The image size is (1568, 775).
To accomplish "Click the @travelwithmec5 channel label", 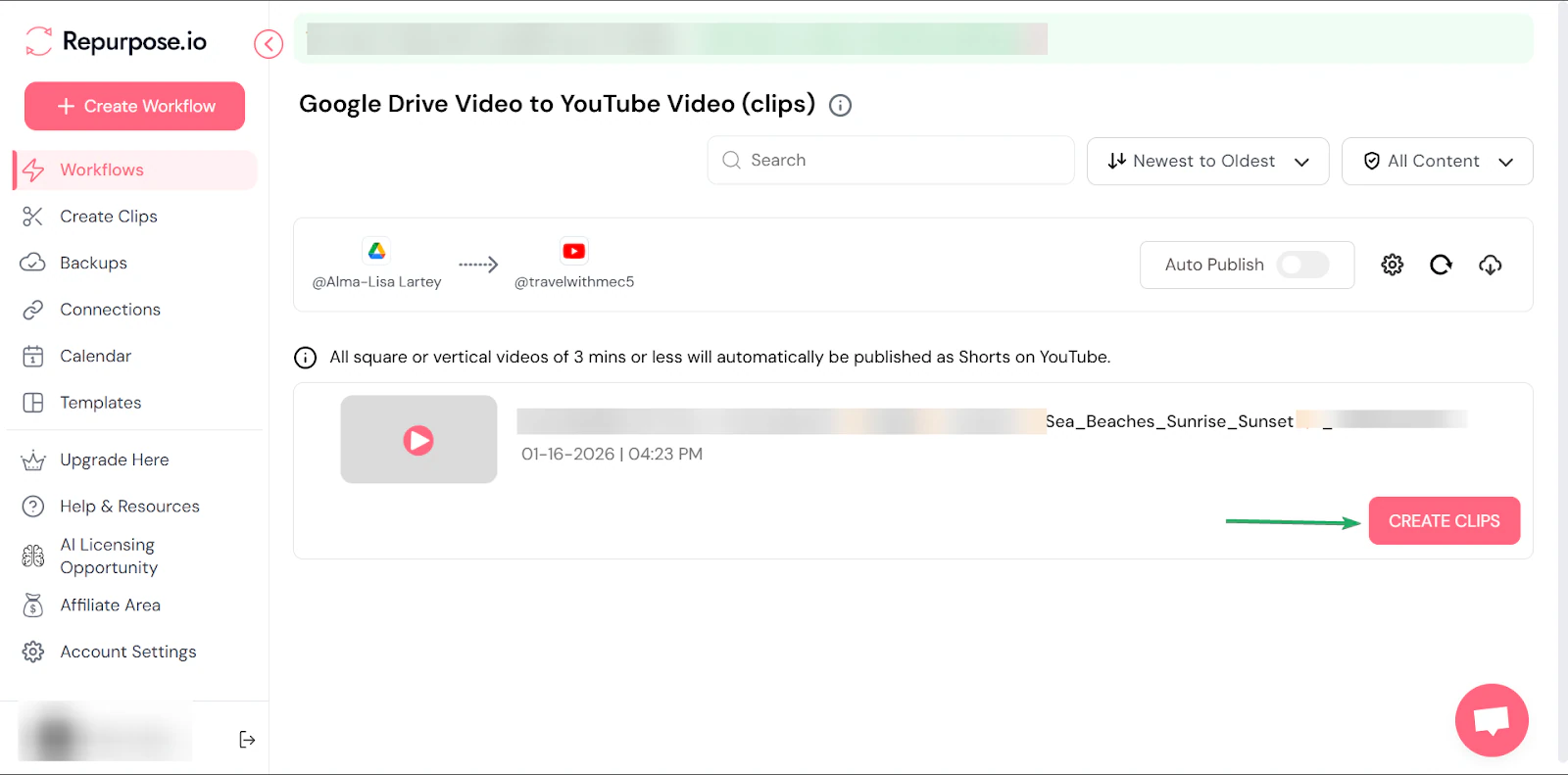I will (x=574, y=282).
